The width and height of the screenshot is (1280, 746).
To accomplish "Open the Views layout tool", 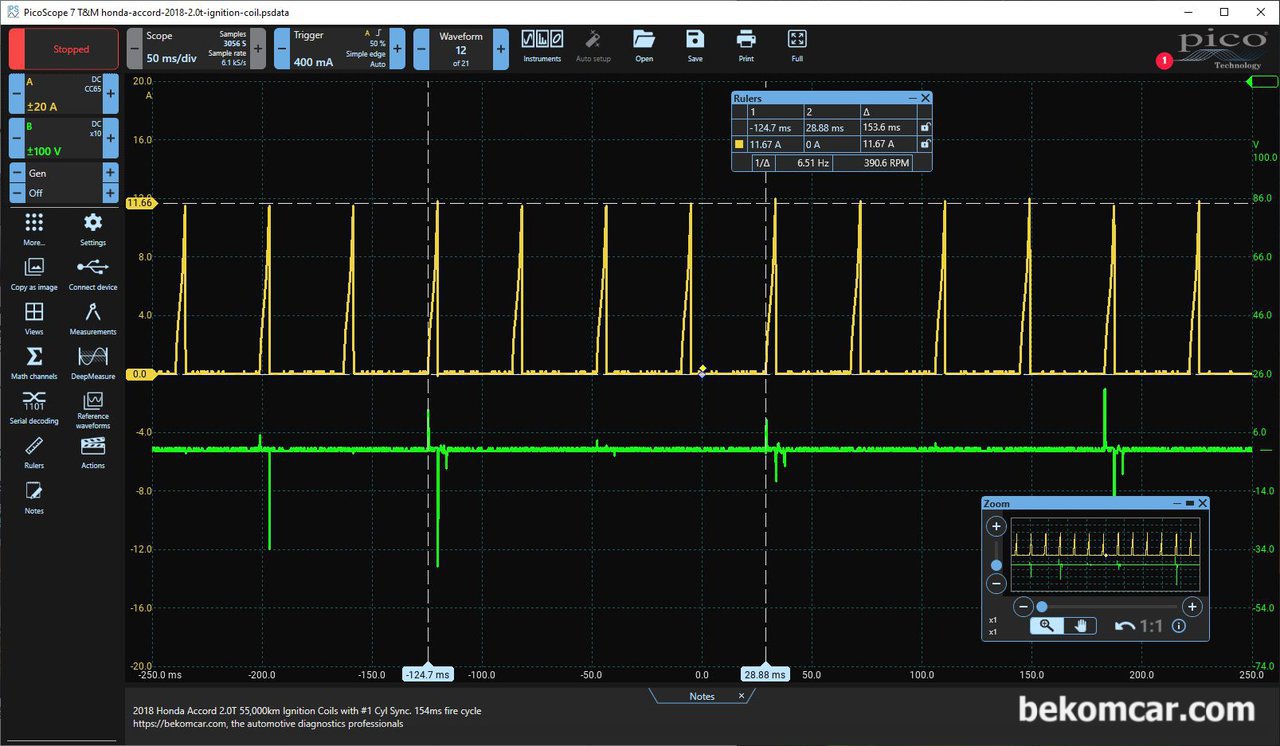I will (34, 318).
